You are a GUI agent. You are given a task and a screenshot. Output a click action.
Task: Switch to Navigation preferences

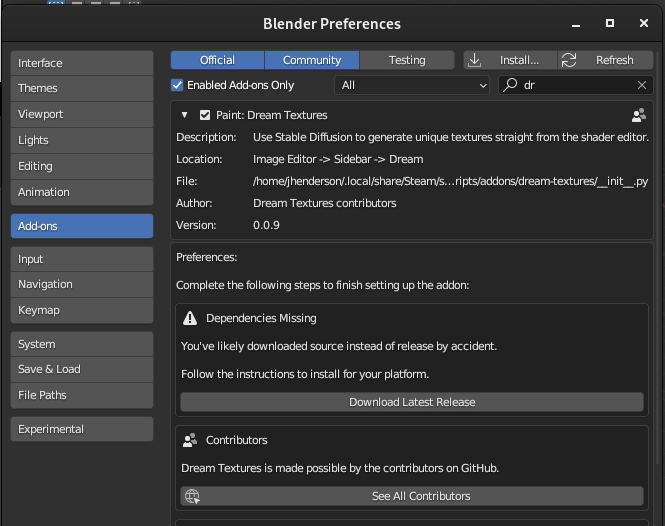click(82, 284)
